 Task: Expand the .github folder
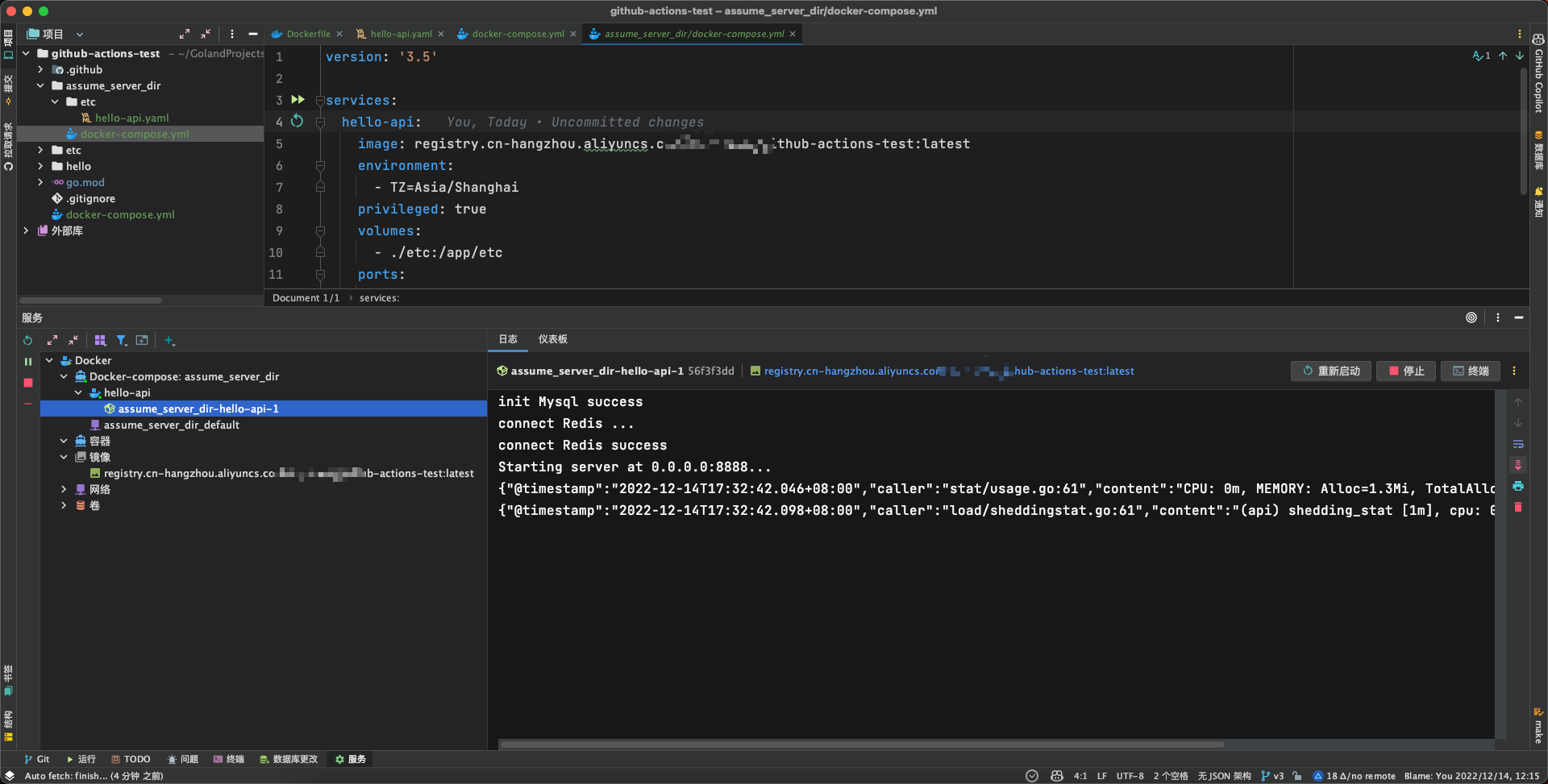40,69
